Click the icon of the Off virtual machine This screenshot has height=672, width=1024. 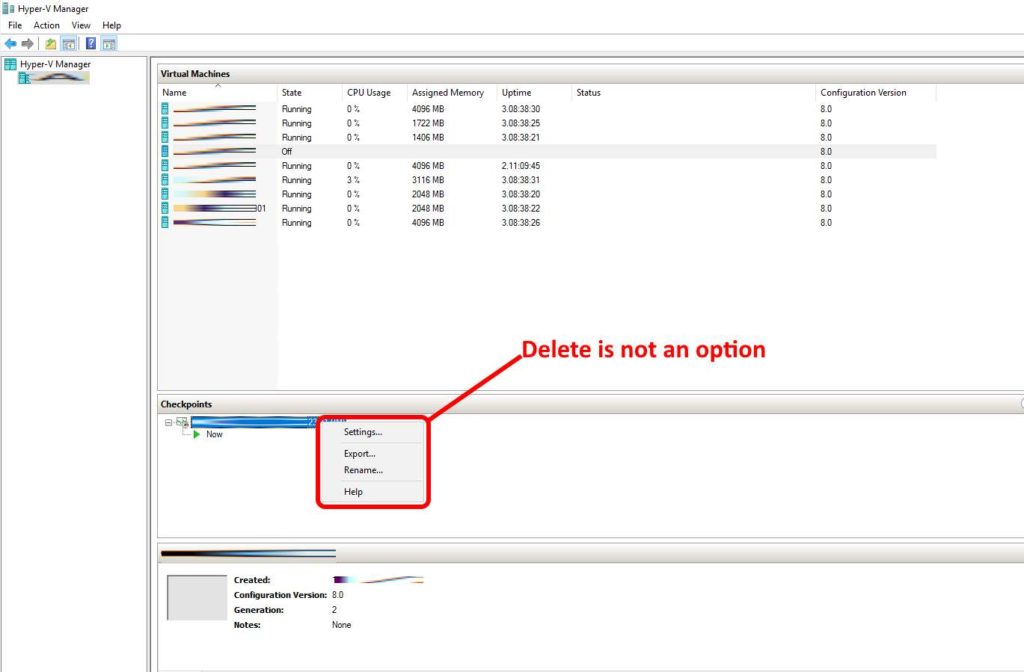click(x=165, y=151)
